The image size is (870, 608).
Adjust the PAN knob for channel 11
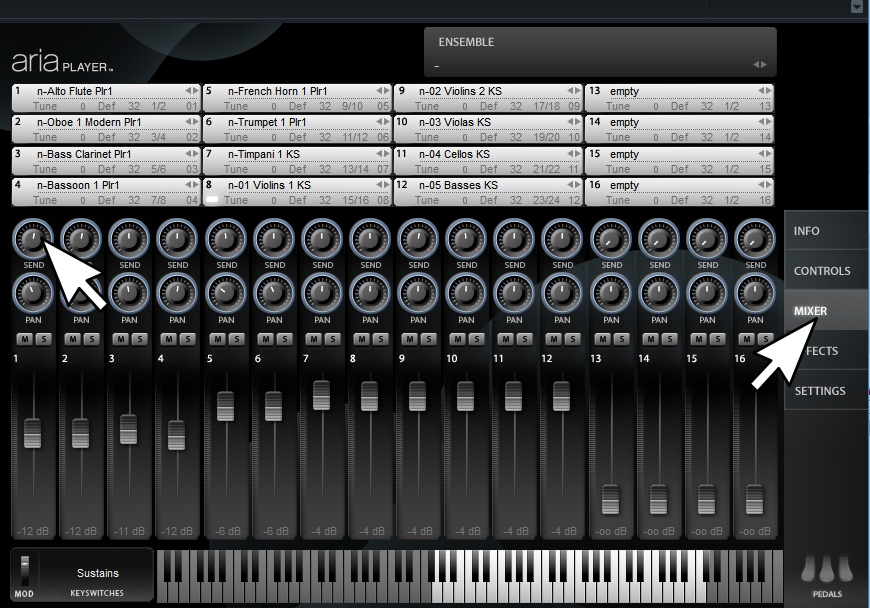pos(514,293)
